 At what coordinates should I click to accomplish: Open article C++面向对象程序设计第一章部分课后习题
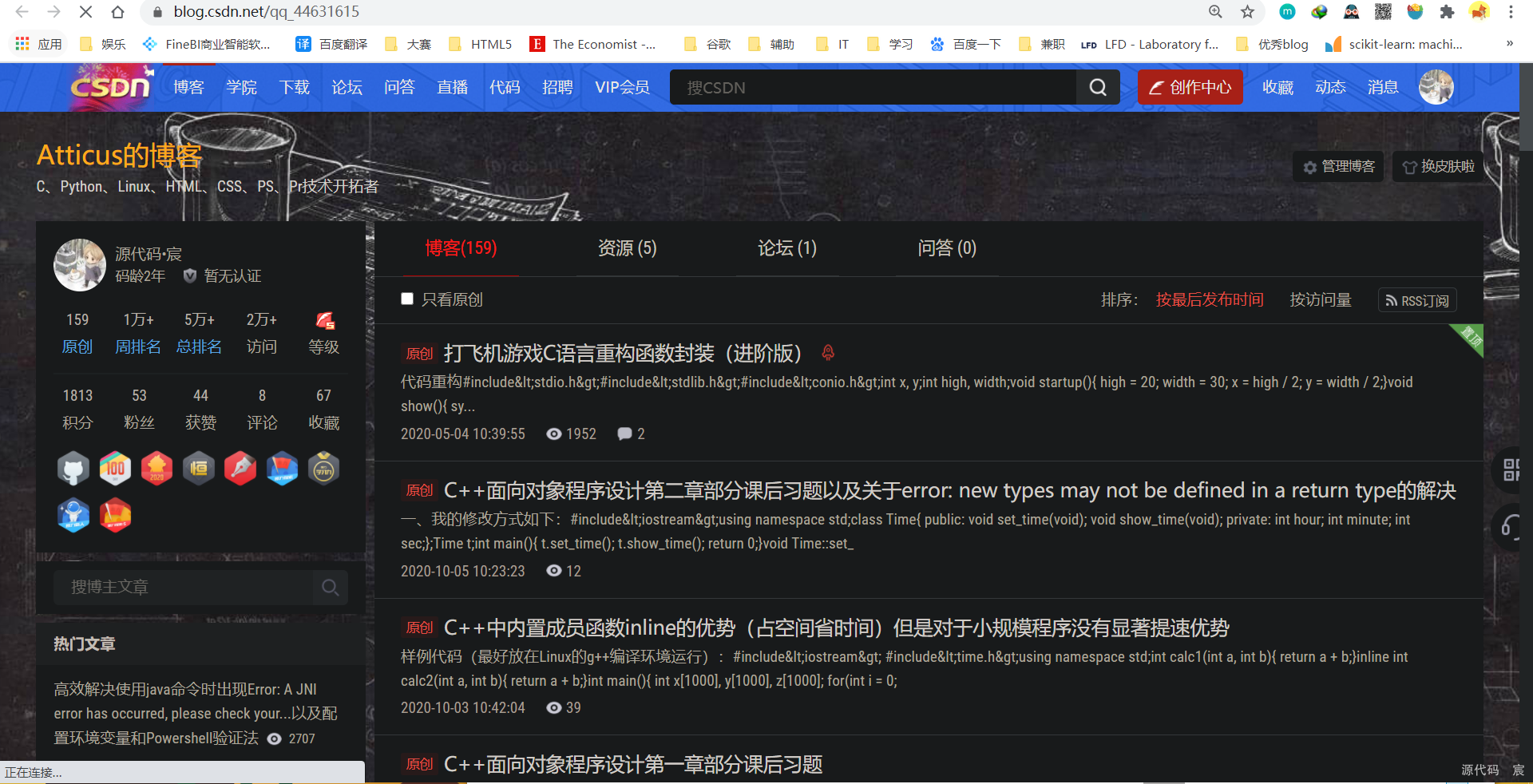[x=633, y=765]
